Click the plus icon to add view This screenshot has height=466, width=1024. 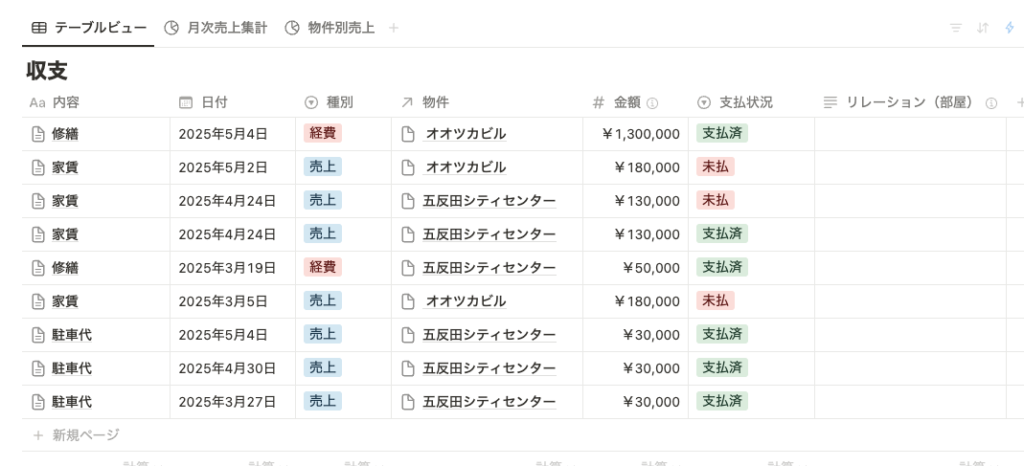(x=393, y=28)
